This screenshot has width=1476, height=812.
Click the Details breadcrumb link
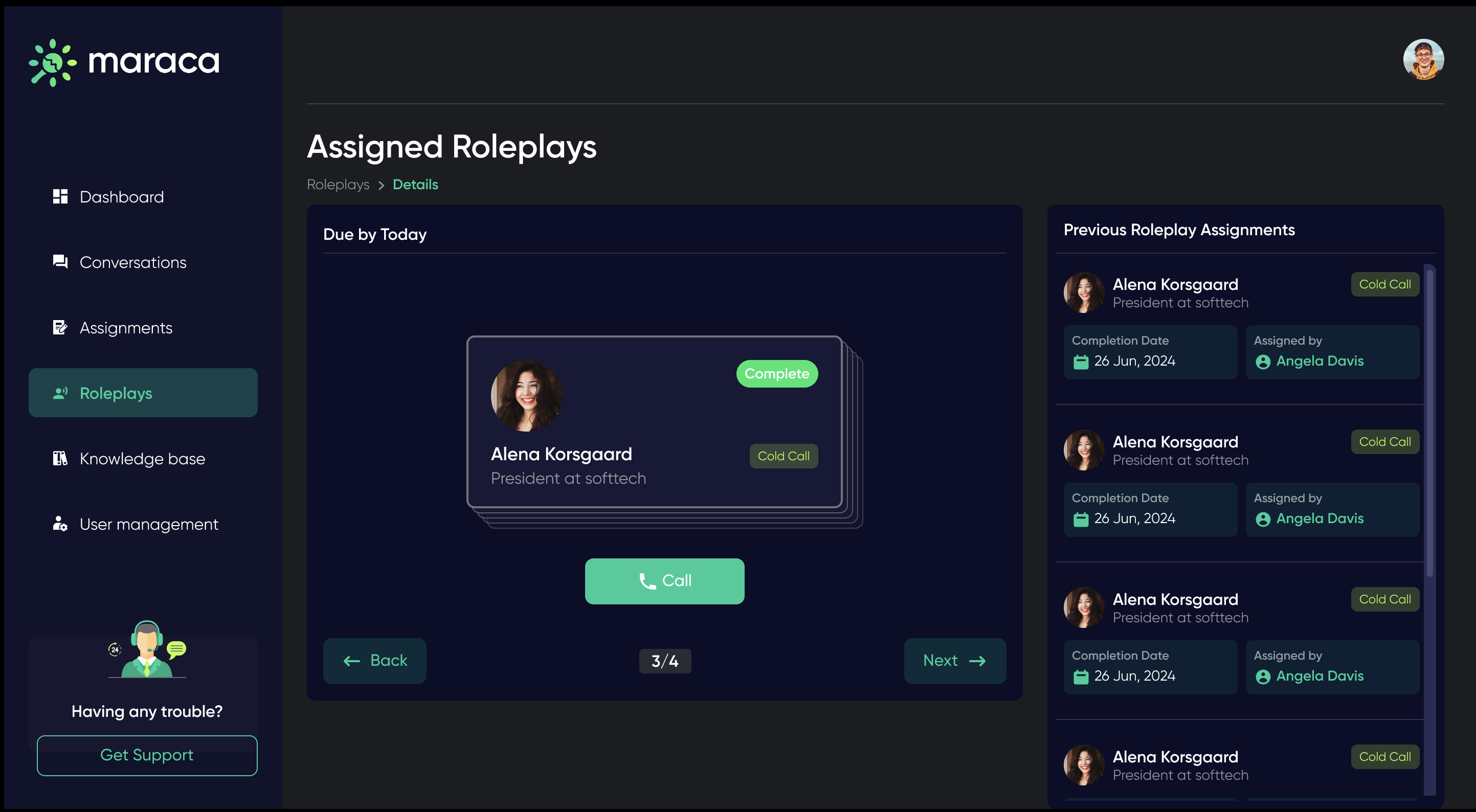click(415, 185)
